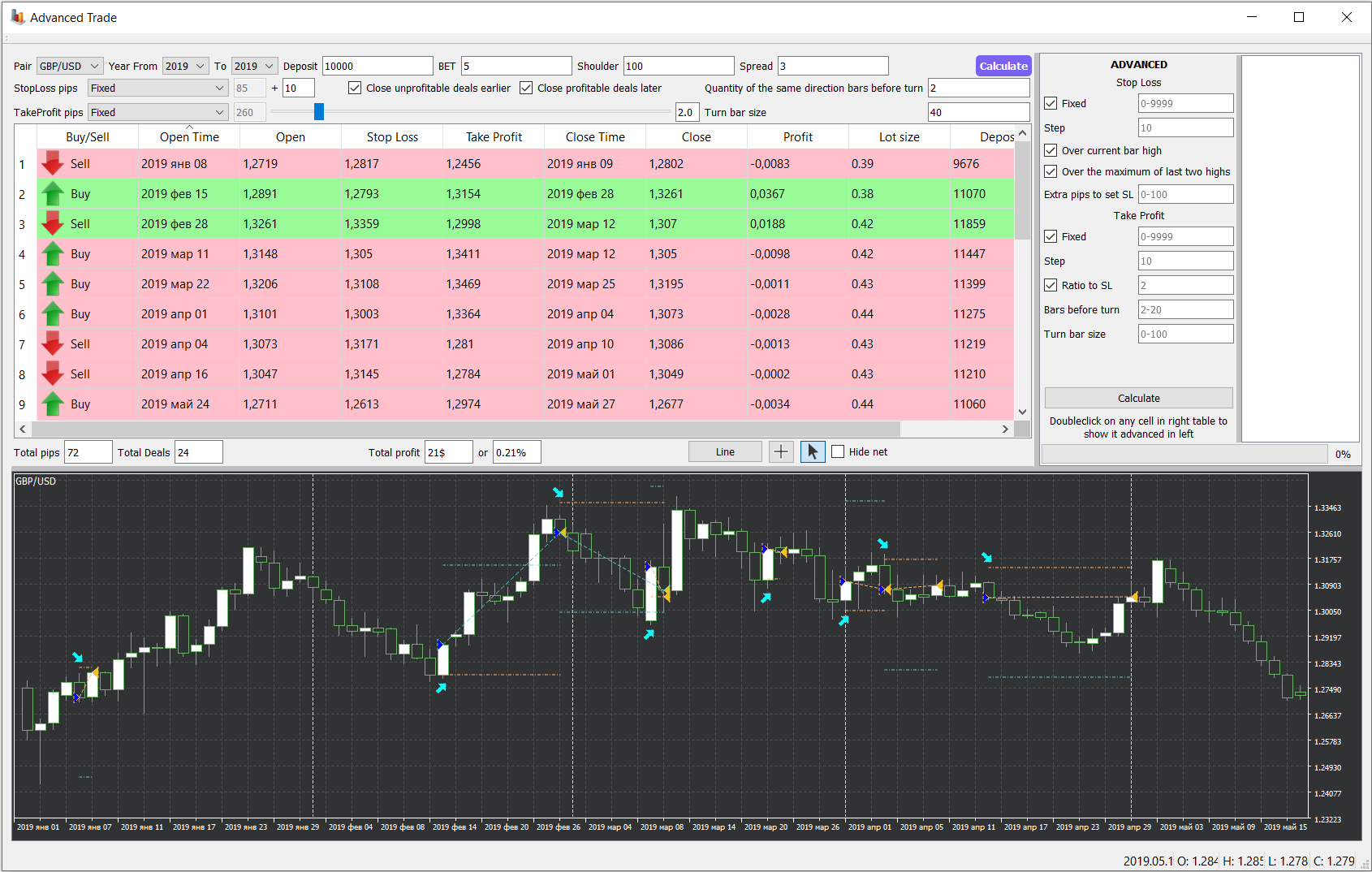Click the green Buy arrow in row 9
The width and height of the screenshot is (1372, 872).
tap(53, 404)
